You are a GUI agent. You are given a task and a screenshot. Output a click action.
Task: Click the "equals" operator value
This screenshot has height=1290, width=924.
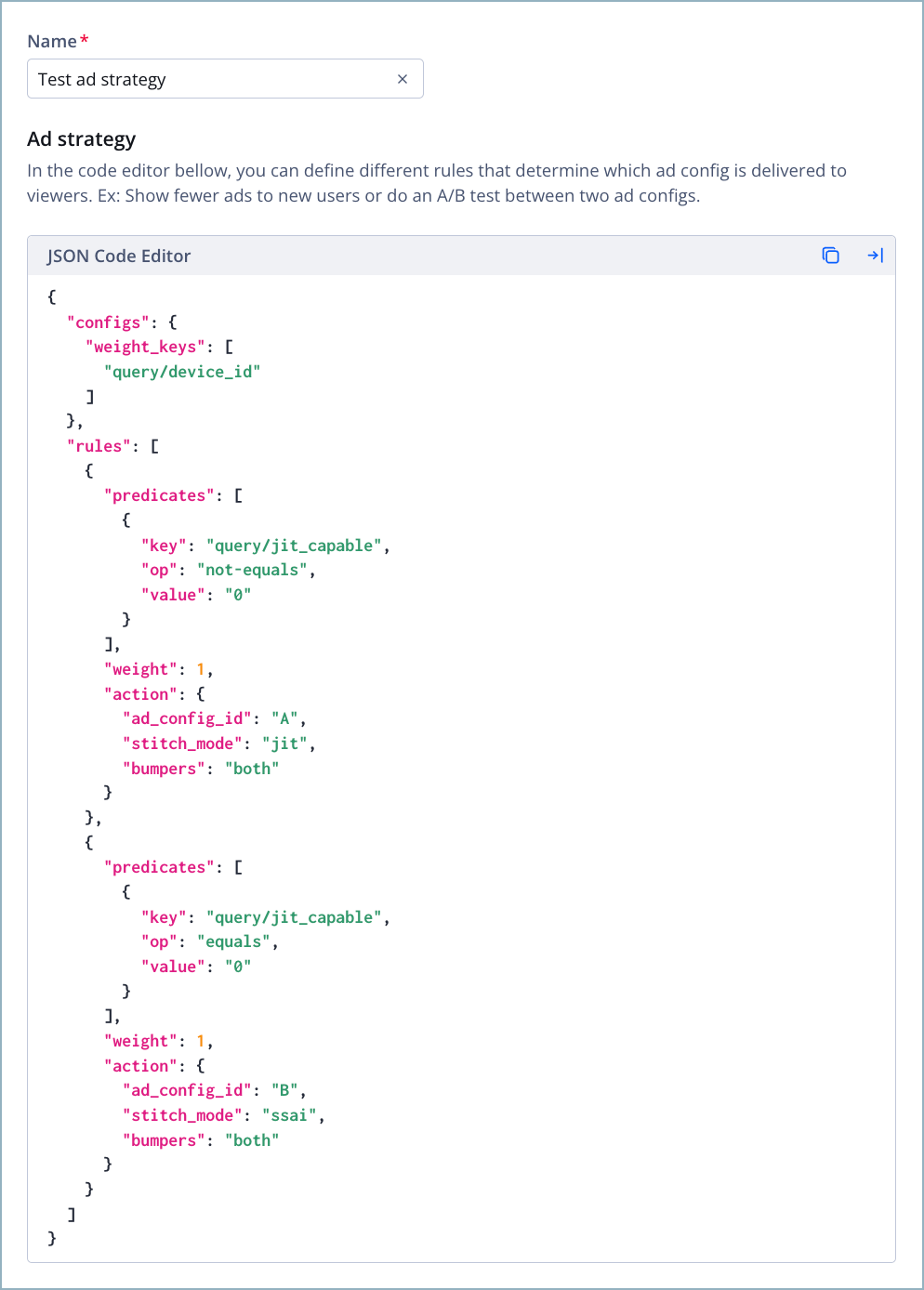[x=233, y=942]
